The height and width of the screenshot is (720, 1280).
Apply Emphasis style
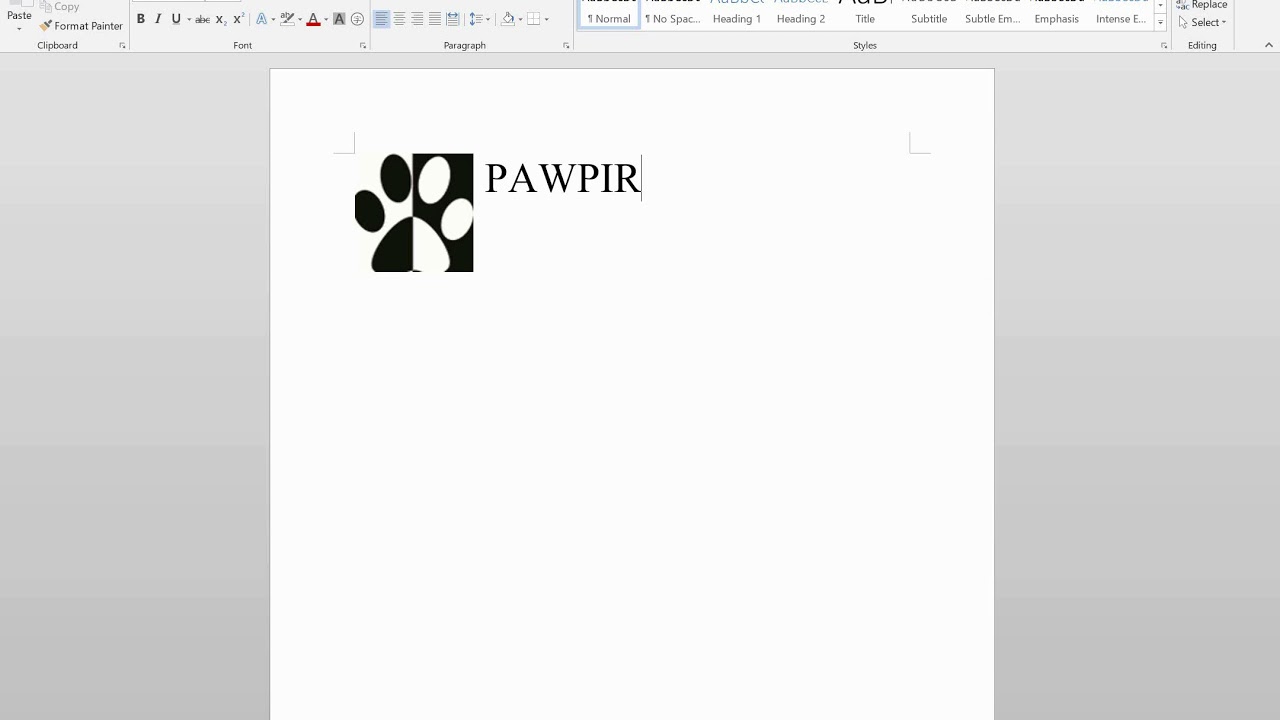[x=1057, y=14]
